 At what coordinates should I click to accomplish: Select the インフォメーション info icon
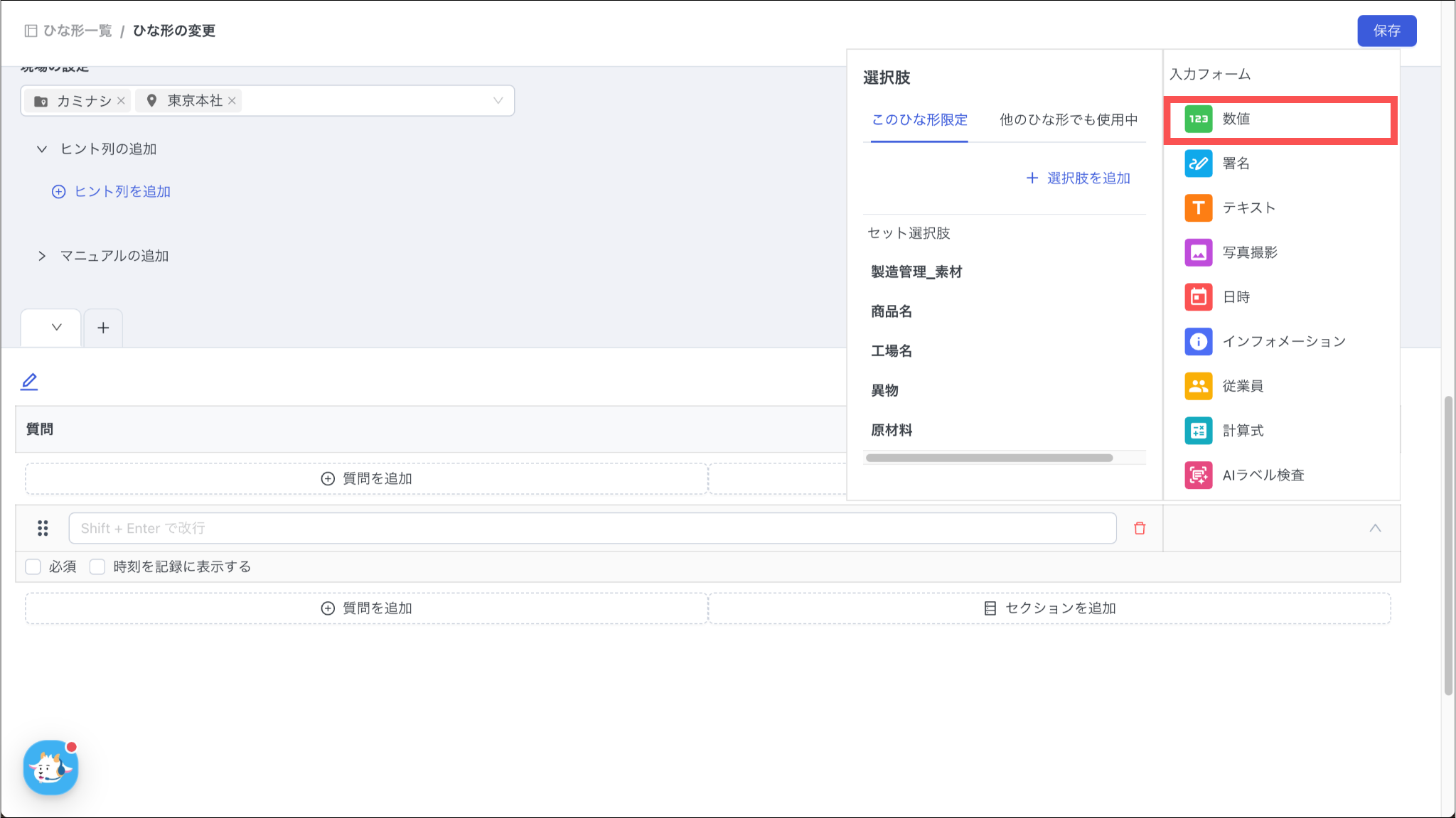click(1198, 342)
